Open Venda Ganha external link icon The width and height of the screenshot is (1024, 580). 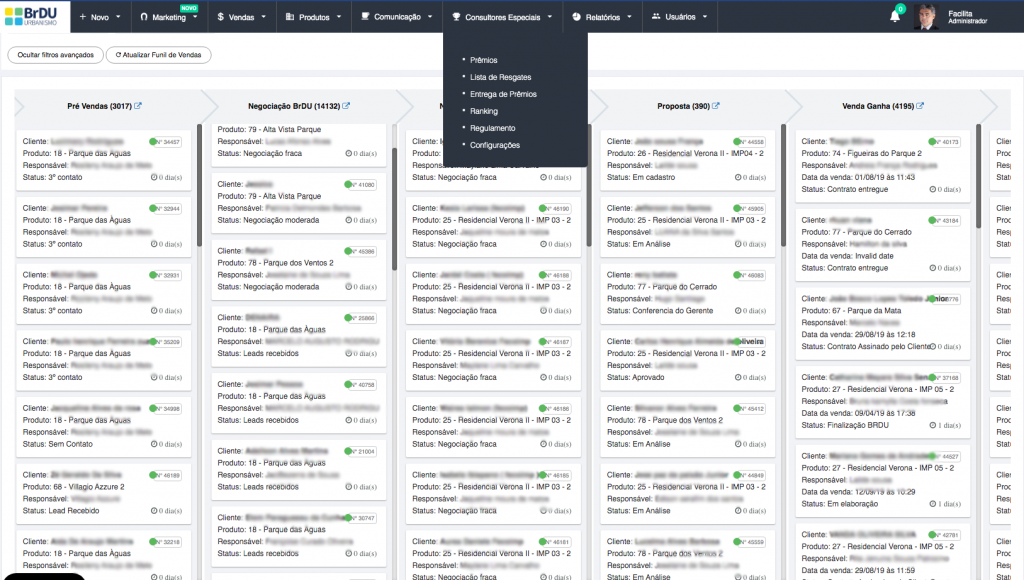pyautogui.click(x=919, y=106)
